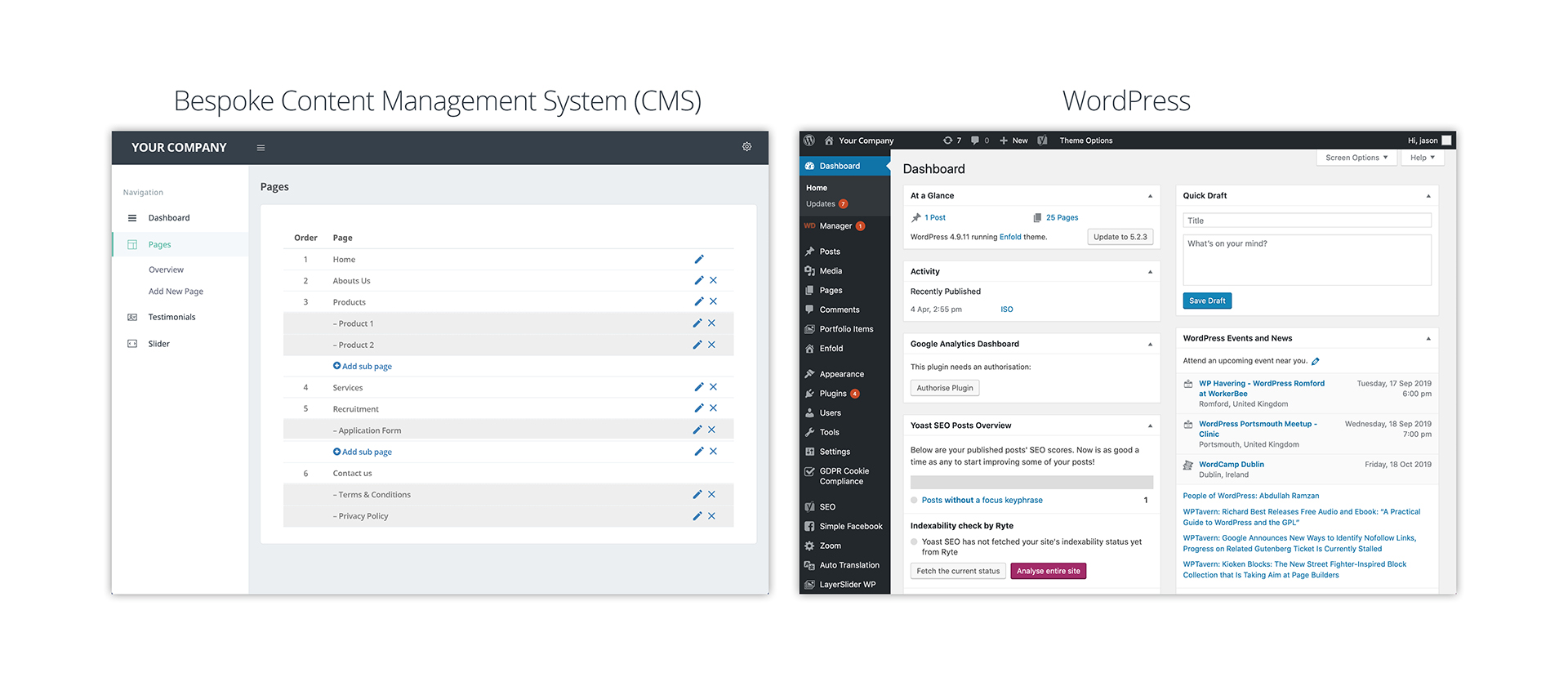Collapse the Activity widget

[x=1150, y=272]
